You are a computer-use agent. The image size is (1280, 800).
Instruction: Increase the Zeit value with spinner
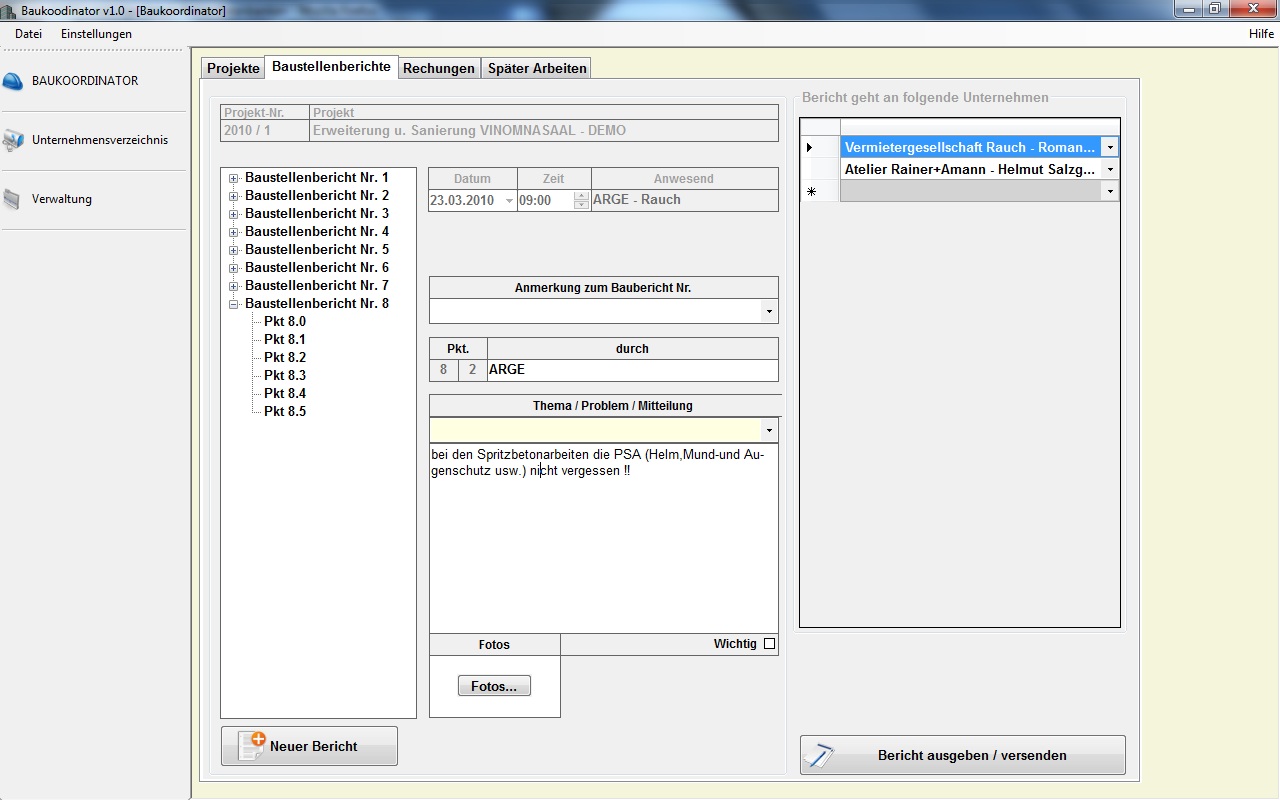coord(582,195)
